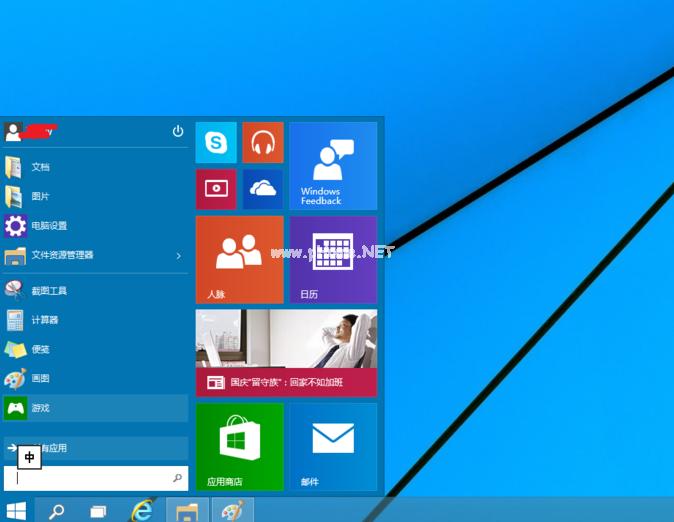Open 文件资源管理器 File Explorer entry
This screenshot has height=522, width=674.
[95, 255]
